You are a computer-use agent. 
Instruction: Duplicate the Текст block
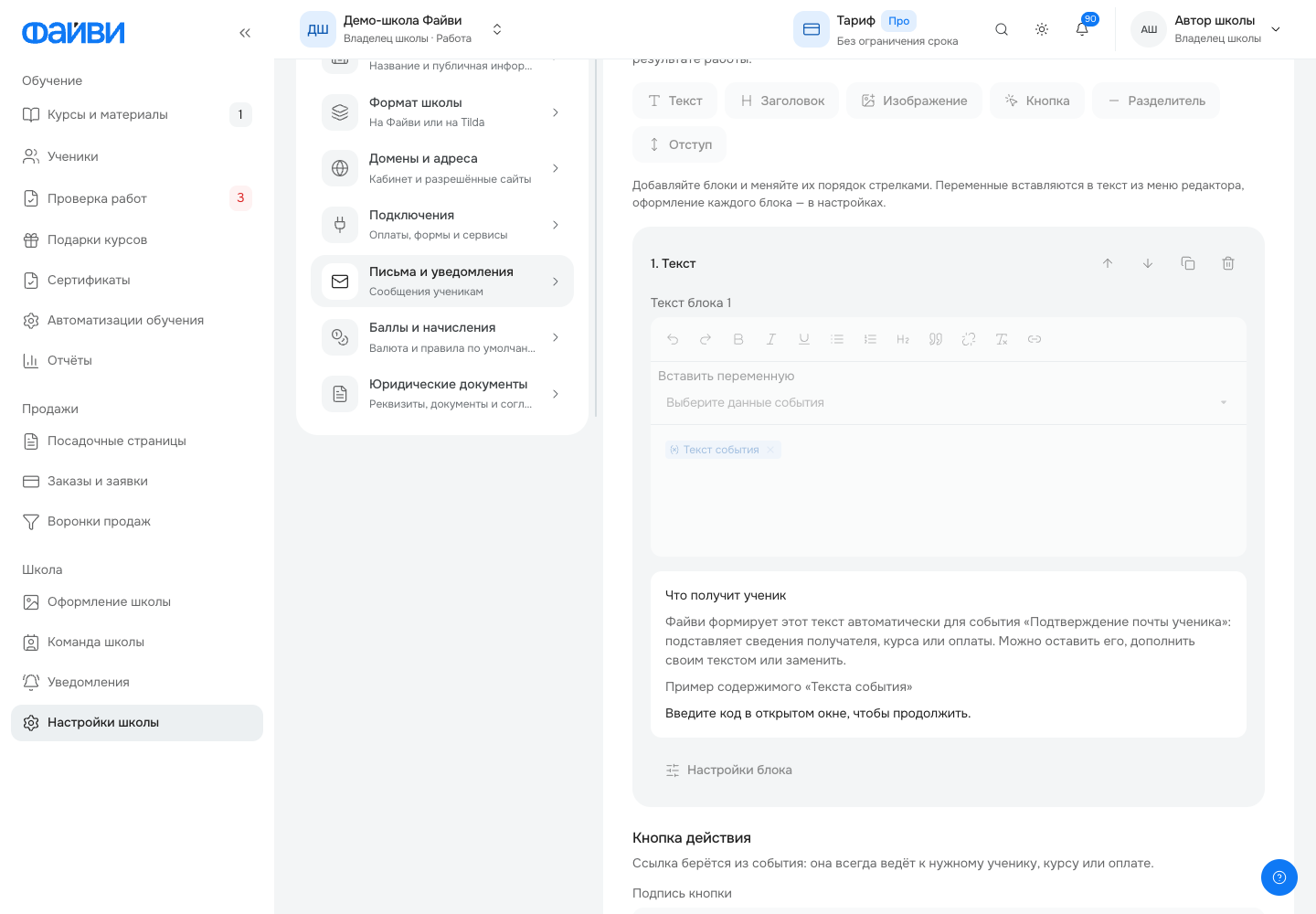[x=1188, y=263]
